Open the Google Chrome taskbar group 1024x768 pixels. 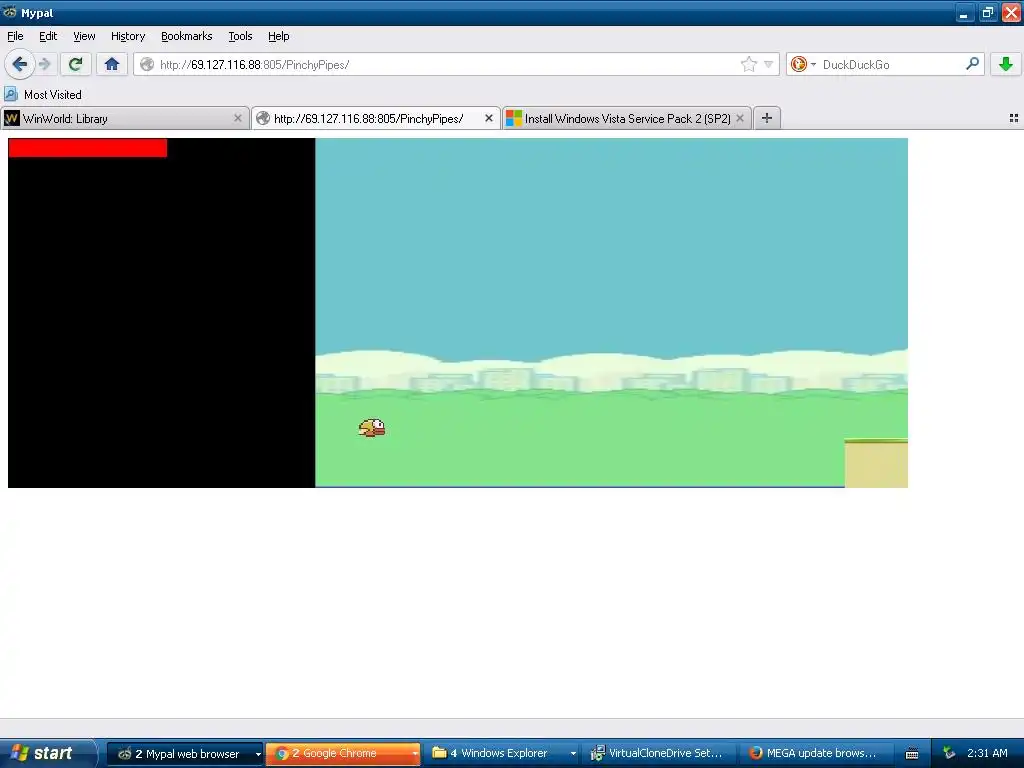tap(343, 754)
